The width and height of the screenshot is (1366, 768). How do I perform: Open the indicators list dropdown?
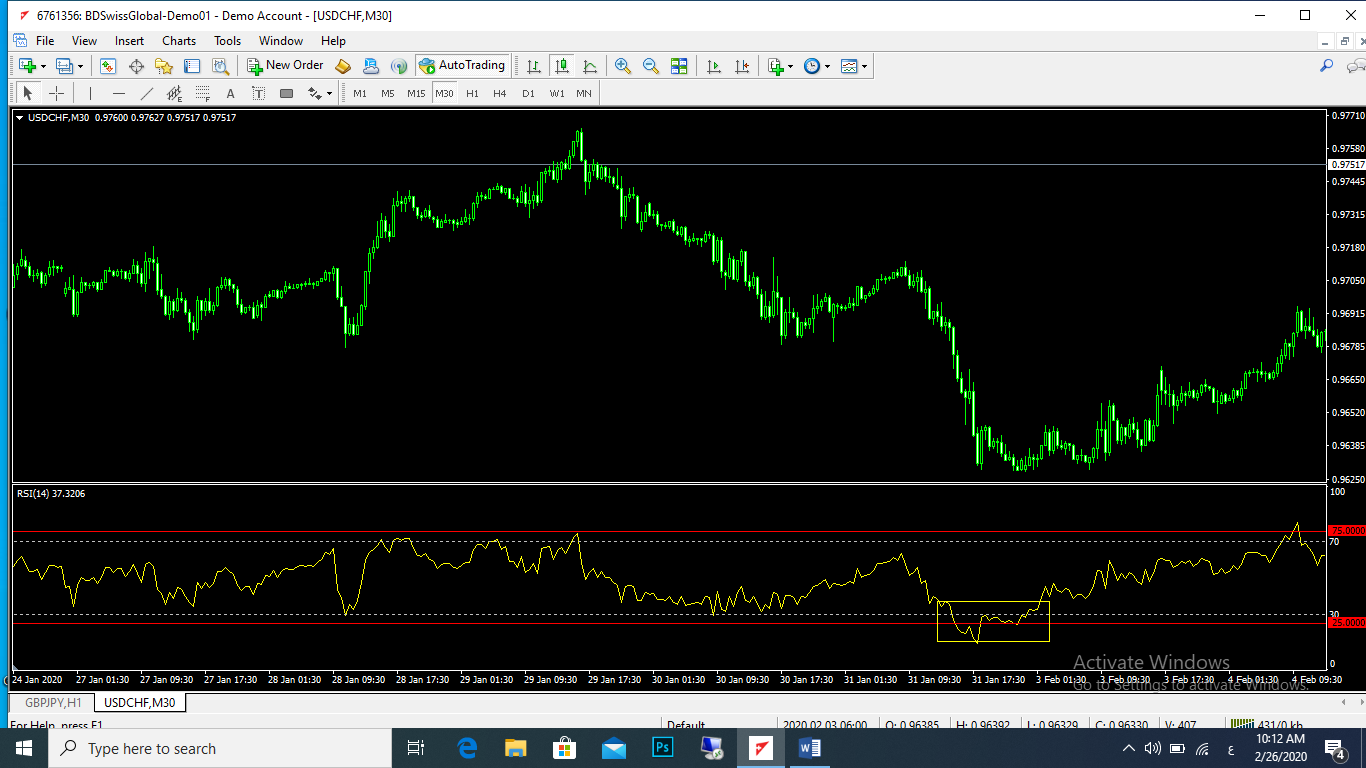coord(780,66)
